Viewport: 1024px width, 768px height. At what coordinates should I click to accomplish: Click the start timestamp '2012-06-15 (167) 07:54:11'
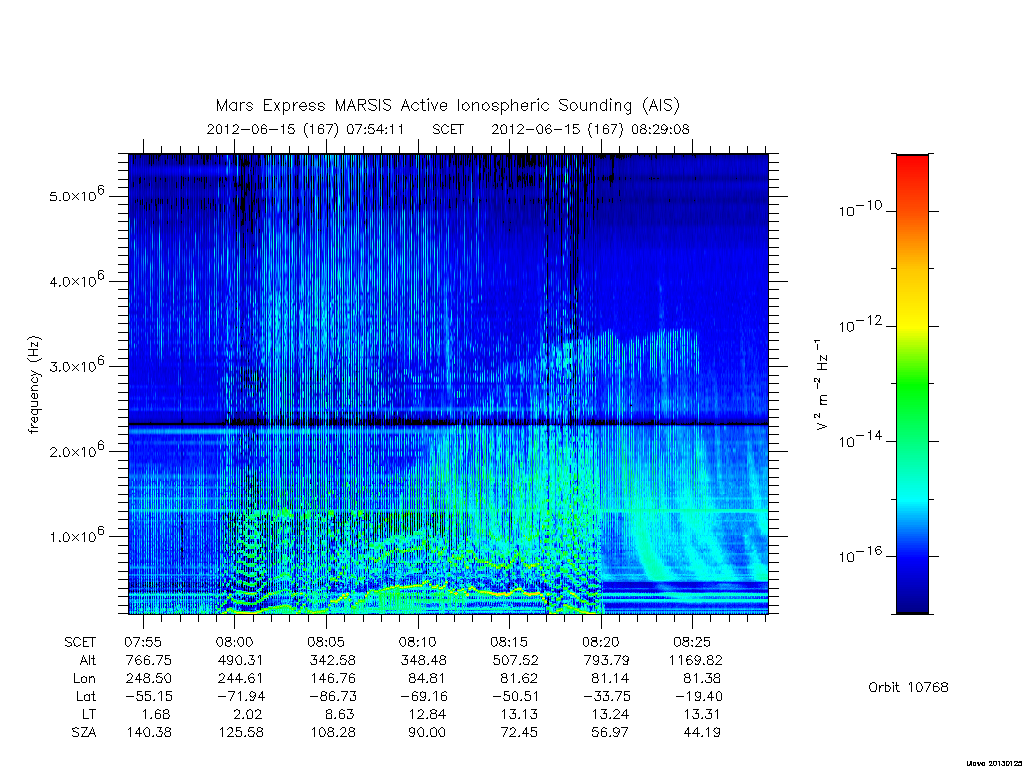click(x=306, y=129)
